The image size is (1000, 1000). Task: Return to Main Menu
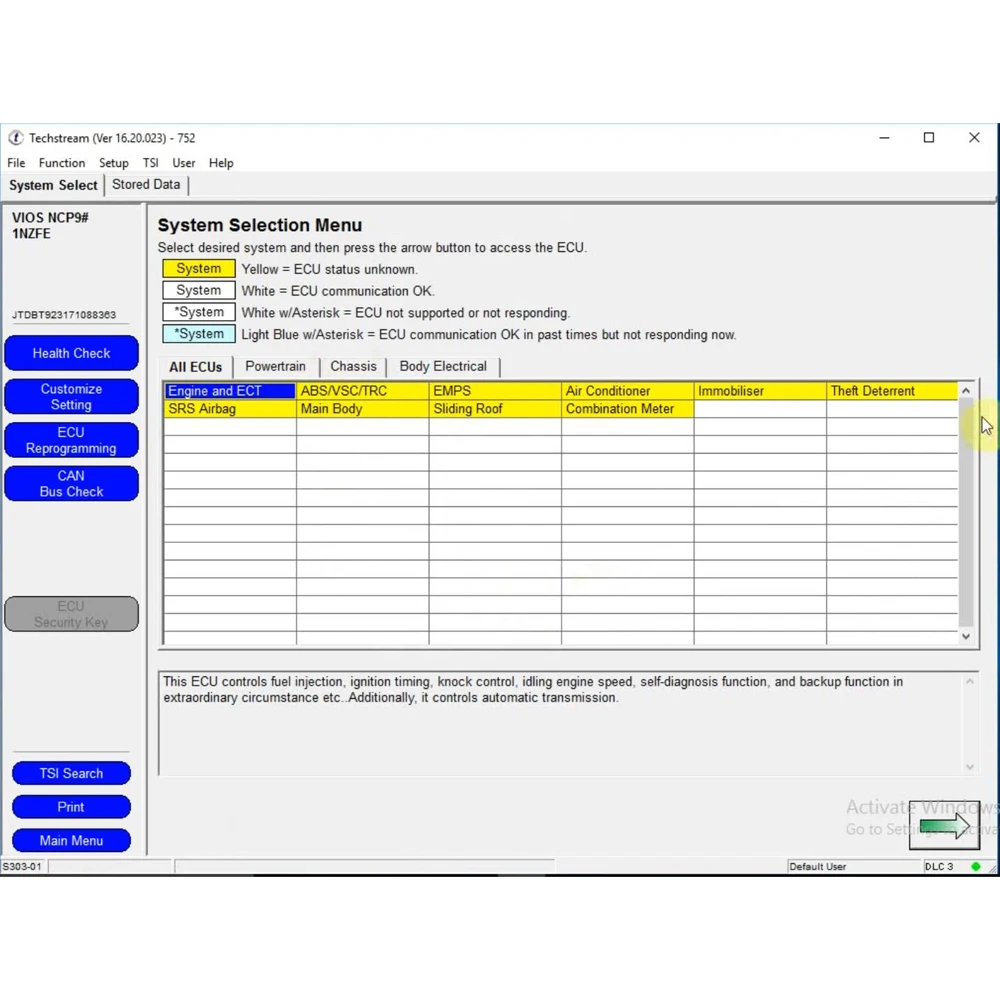coord(71,841)
